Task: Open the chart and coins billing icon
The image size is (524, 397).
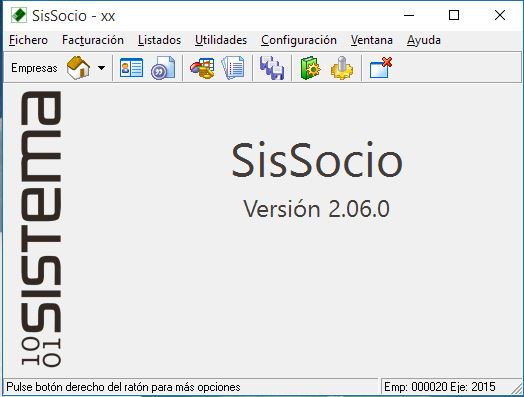Action: coord(202,68)
